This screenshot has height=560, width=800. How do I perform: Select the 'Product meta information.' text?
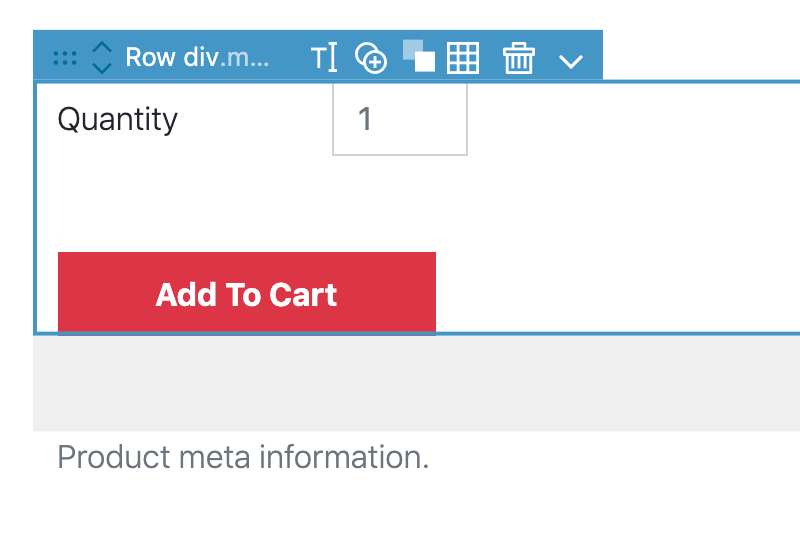[x=243, y=456]
